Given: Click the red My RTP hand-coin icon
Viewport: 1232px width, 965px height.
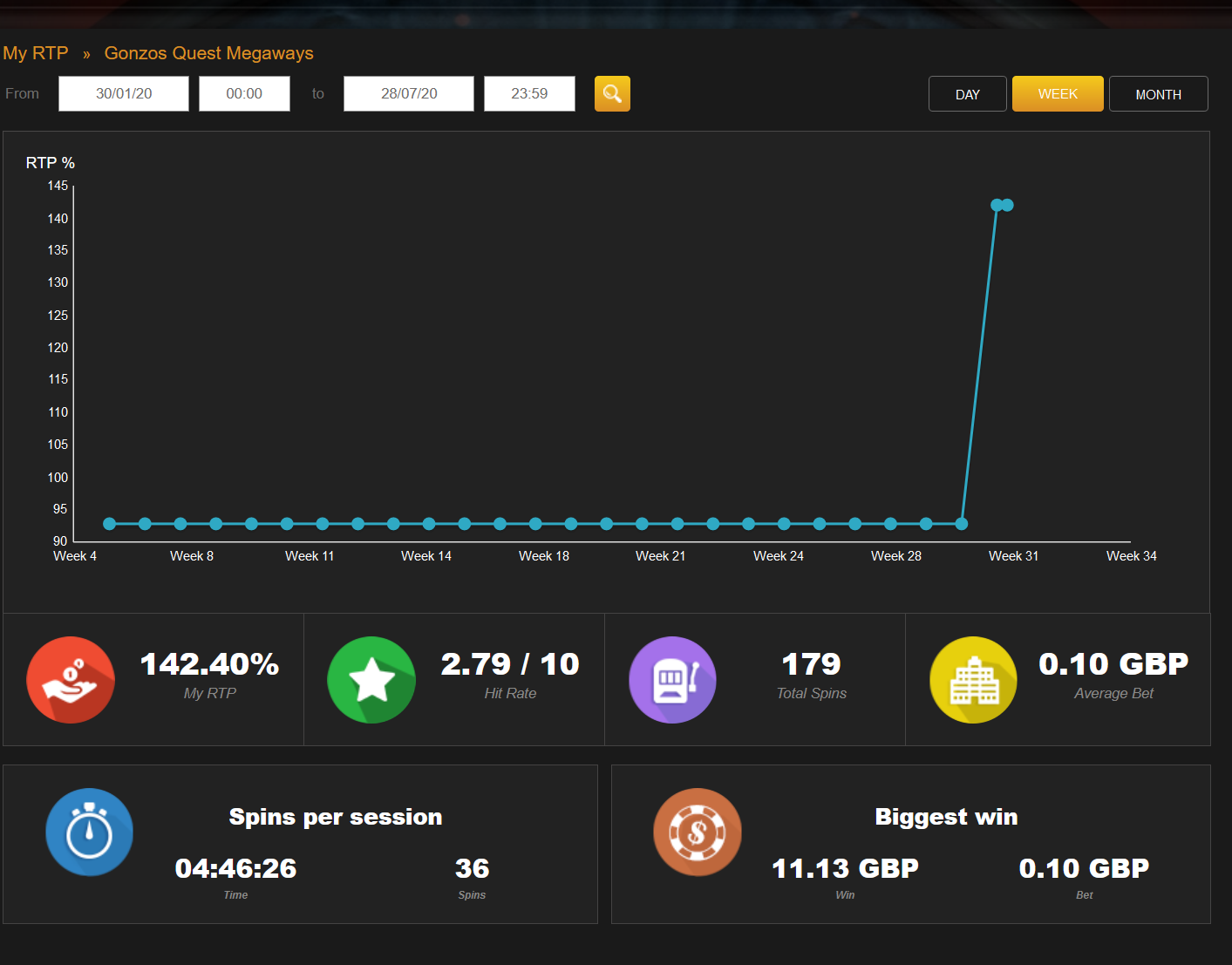Looking at the screenshot, I should pos(71,680).
